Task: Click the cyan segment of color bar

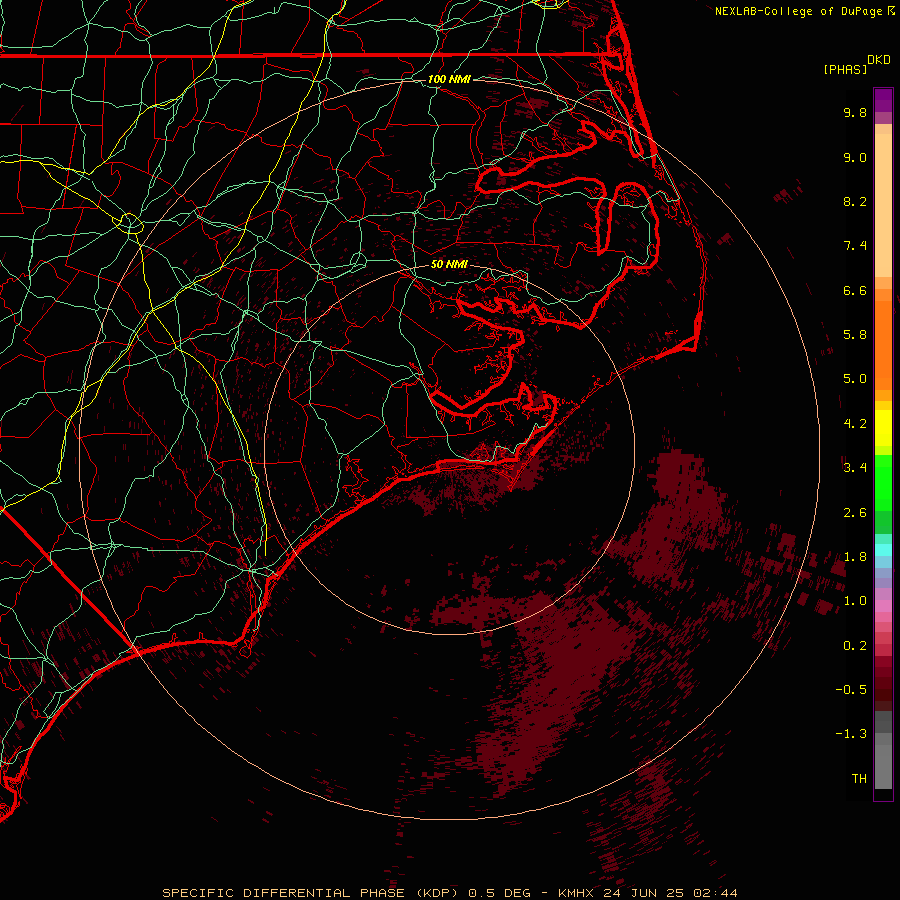Action: pyautogui.click(x=883, y=550)
